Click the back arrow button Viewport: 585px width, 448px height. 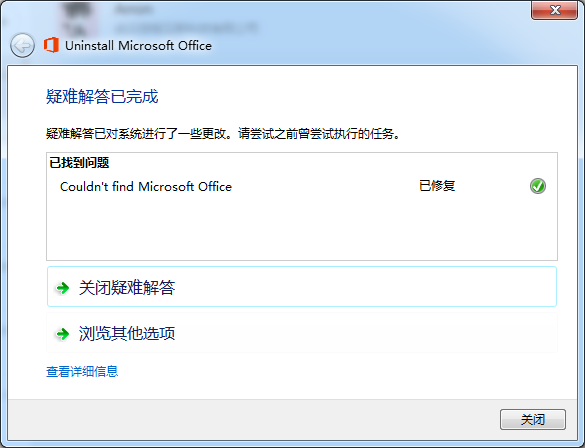22,46
